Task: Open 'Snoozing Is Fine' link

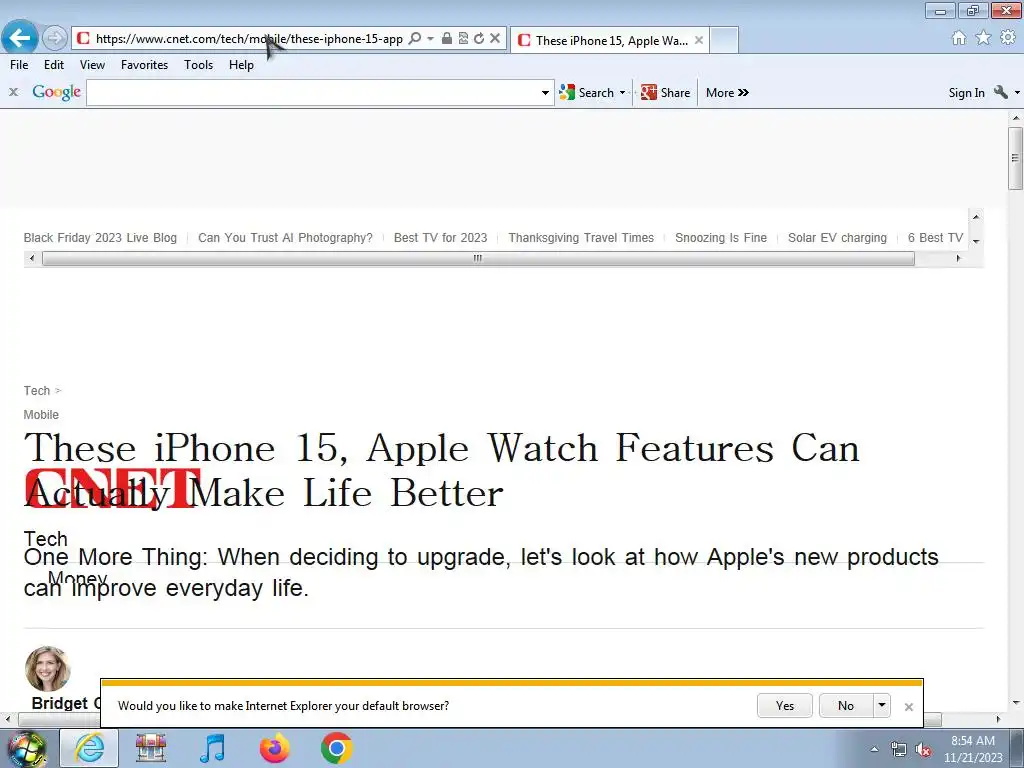Action: pos(721,238)
